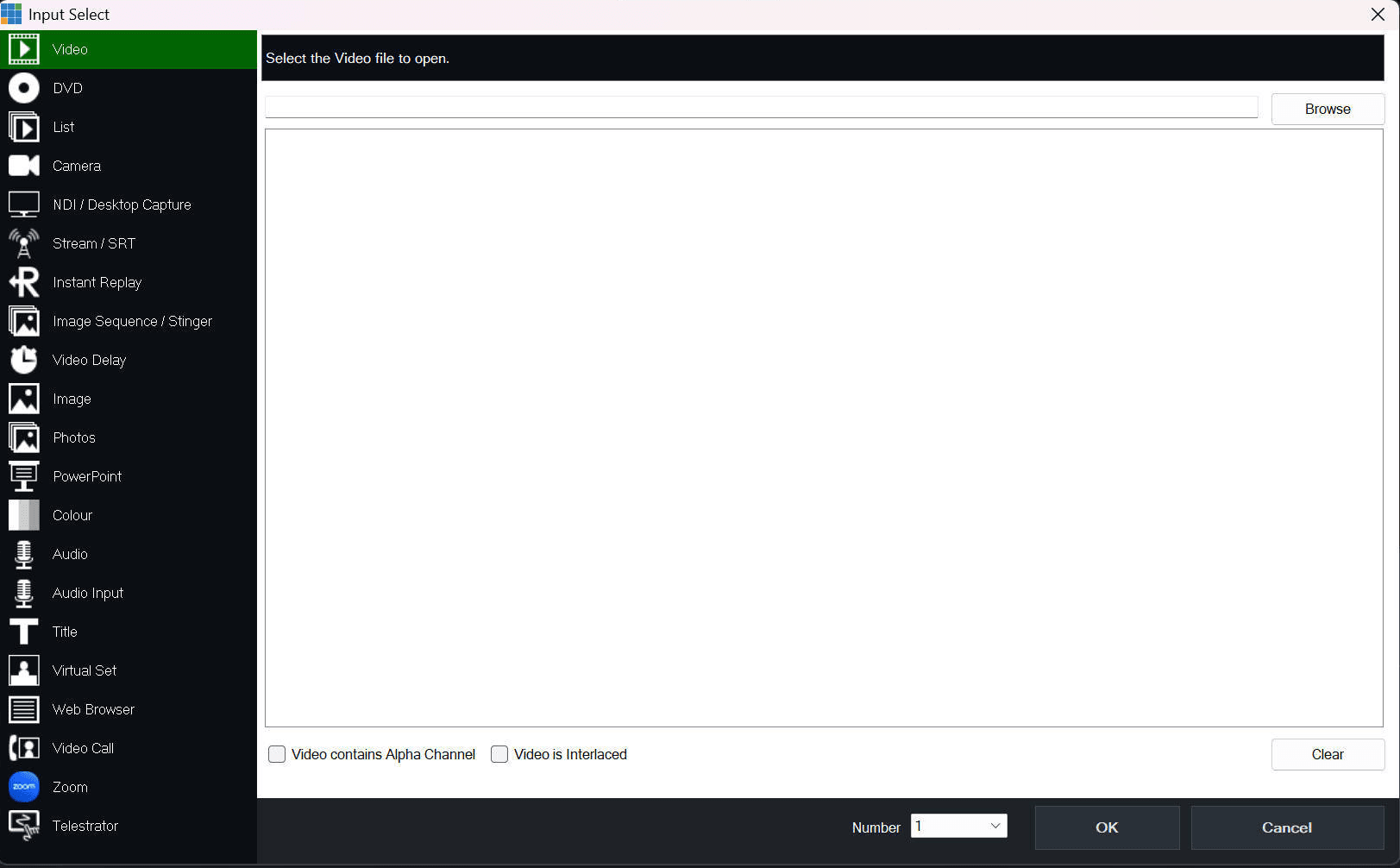Click the app icon in the title bar
Image resolution: width=1400 pixels, height=868 pixels.
12,14
